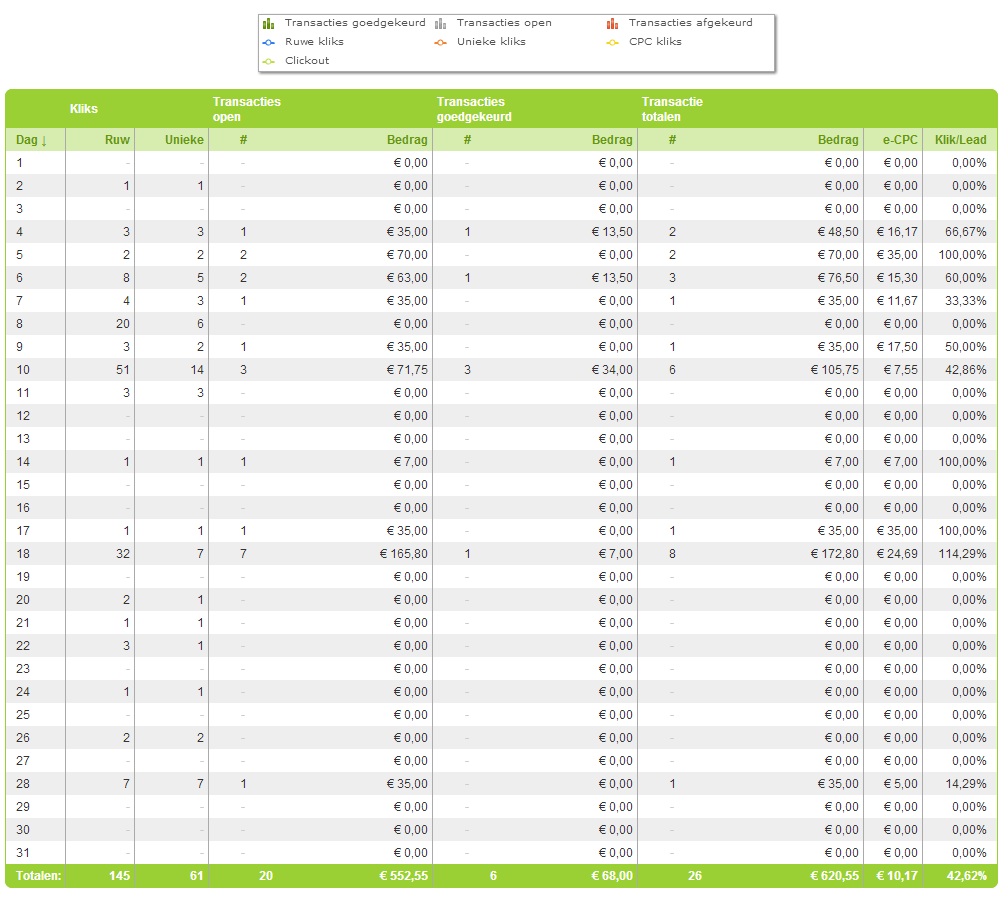This screenshot has height=900, width=1008.
Task: Toggle the Unieke kliks legend label
Action: pos(491,42)
